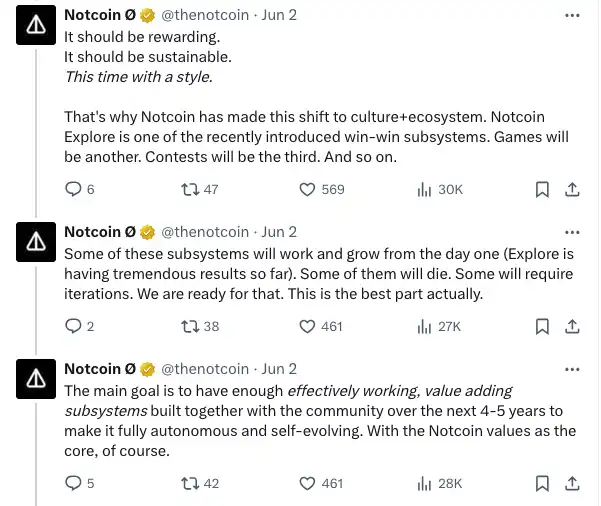Like the tweet with 569 likes
Image resolution: width=601 pixels, height=506 pixels.
[x=308, y=189]
